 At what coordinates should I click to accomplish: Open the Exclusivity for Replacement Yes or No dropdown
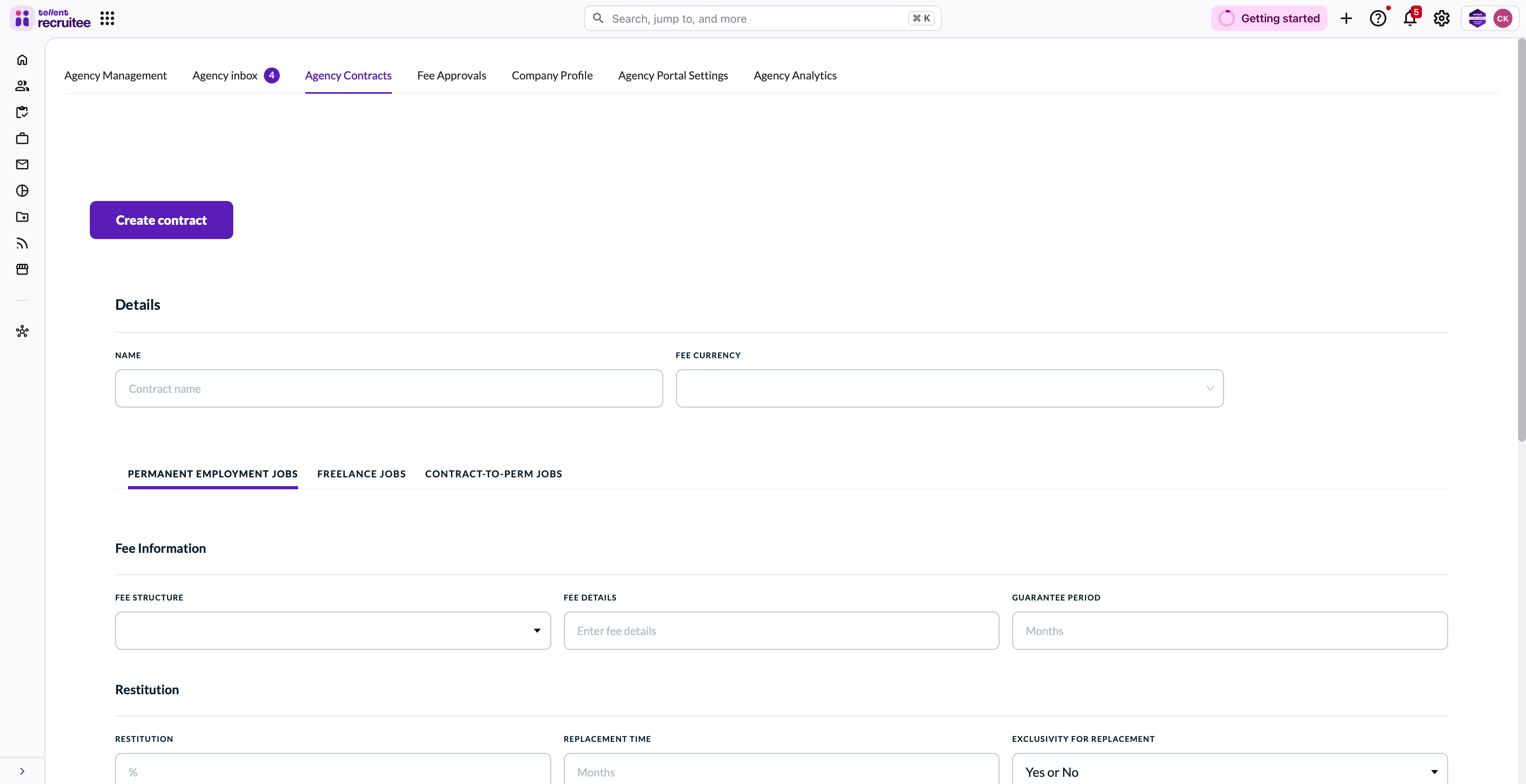(1230, 769)
